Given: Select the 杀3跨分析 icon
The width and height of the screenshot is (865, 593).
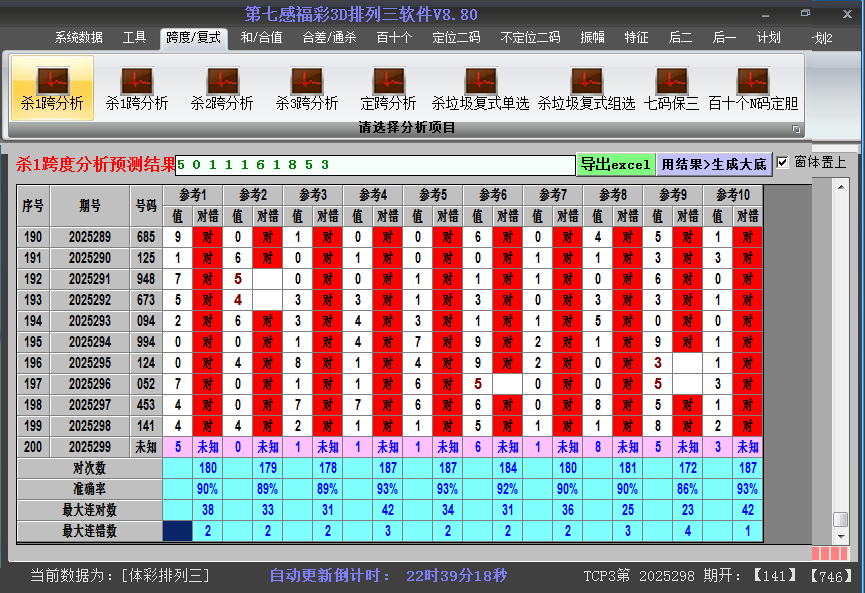Looking at the screenshot, I should coord(307,88).
